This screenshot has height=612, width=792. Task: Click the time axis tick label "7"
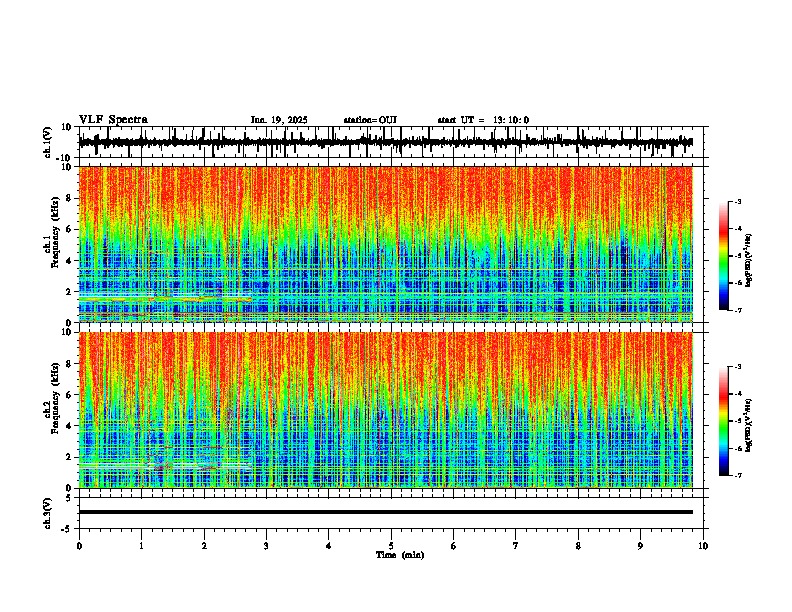click(x=516, y=546)
